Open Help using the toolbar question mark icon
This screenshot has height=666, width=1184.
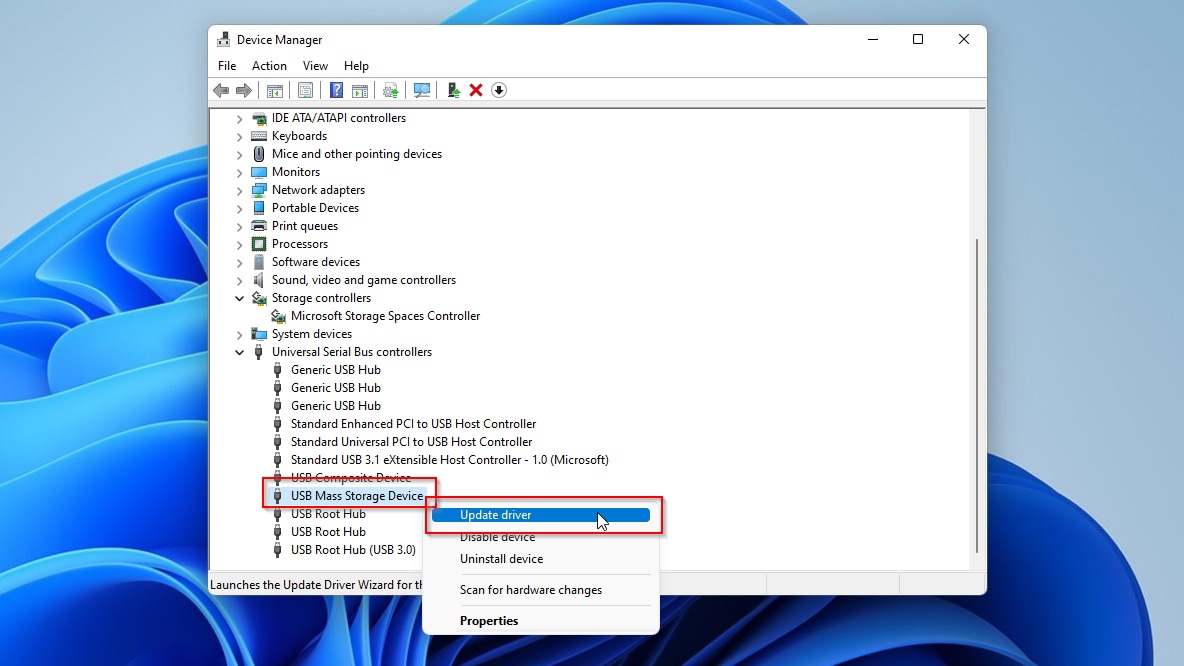point(335,90)
